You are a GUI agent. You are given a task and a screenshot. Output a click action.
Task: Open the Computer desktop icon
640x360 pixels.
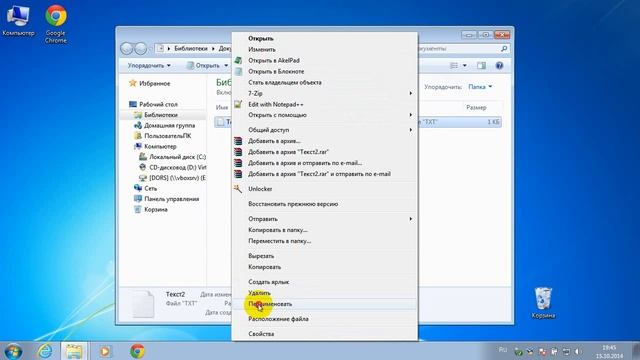pyautogui.click(x=18, y=20)
